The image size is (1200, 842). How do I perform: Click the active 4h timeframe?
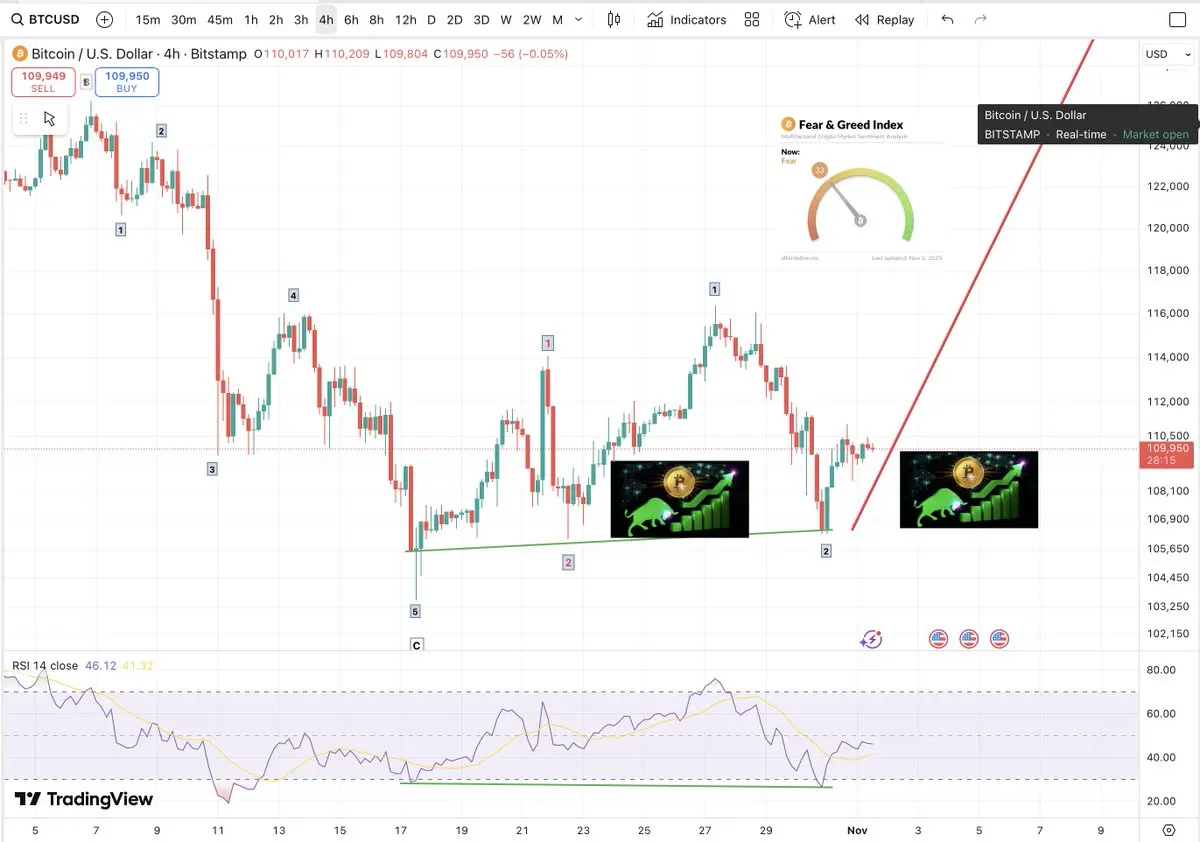pos(326,19)
